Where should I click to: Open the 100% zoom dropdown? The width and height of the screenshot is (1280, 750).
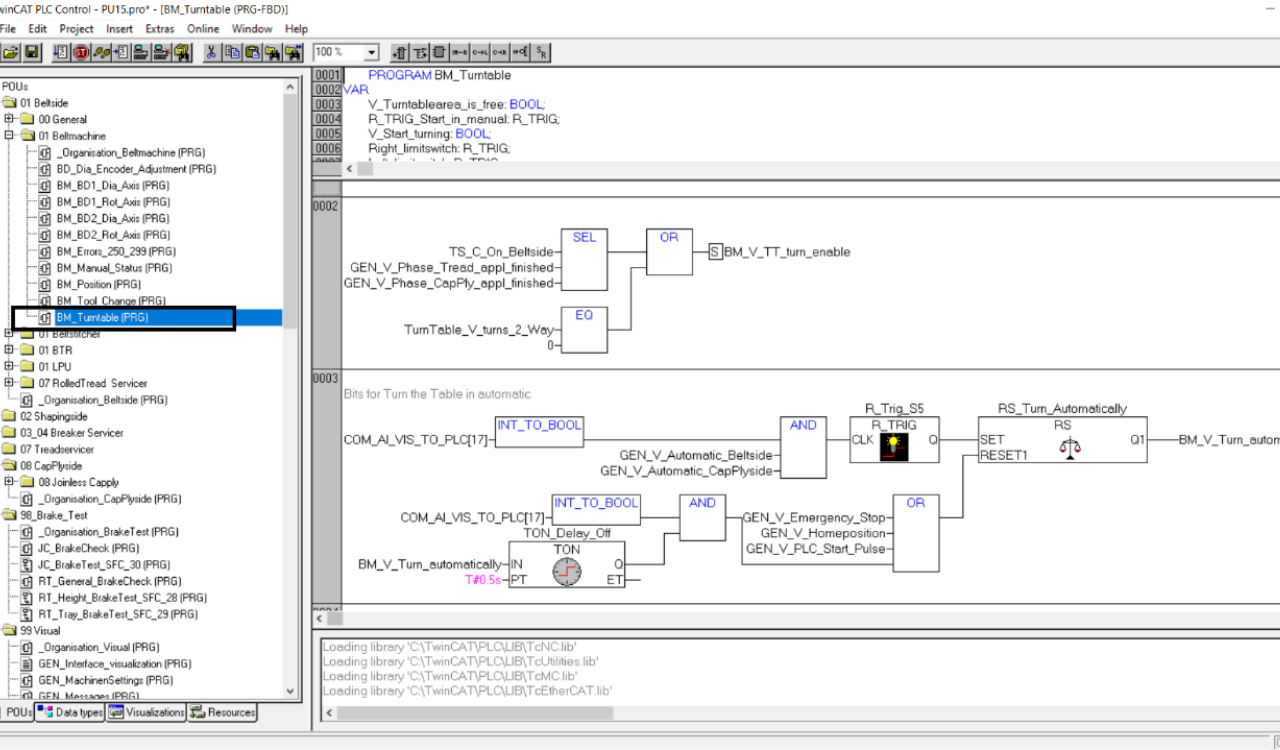[x=372, y=52]
